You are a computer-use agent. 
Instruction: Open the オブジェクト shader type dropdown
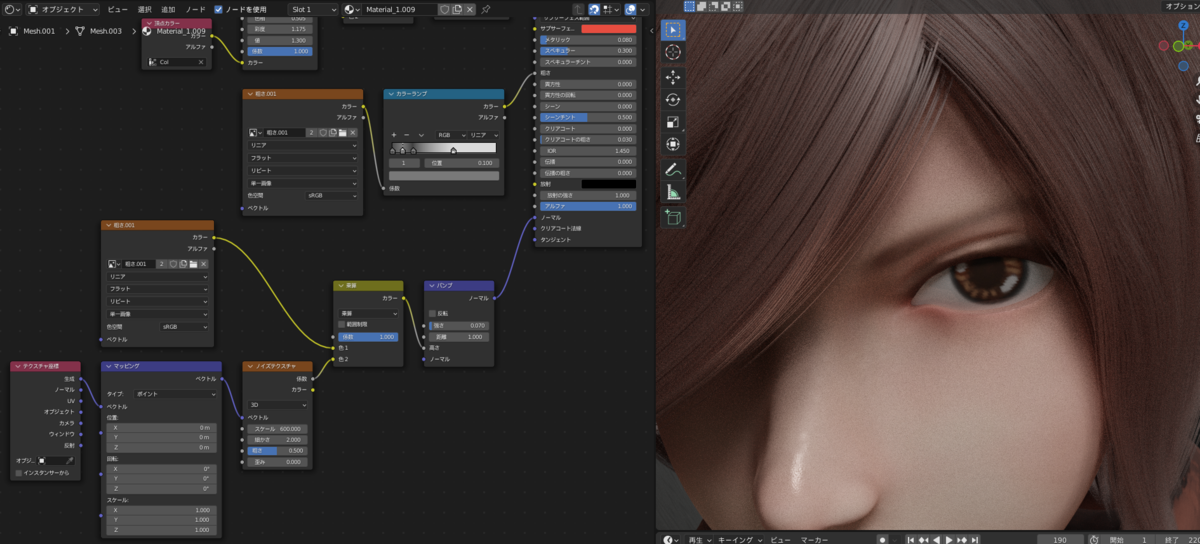pos(62,9)
